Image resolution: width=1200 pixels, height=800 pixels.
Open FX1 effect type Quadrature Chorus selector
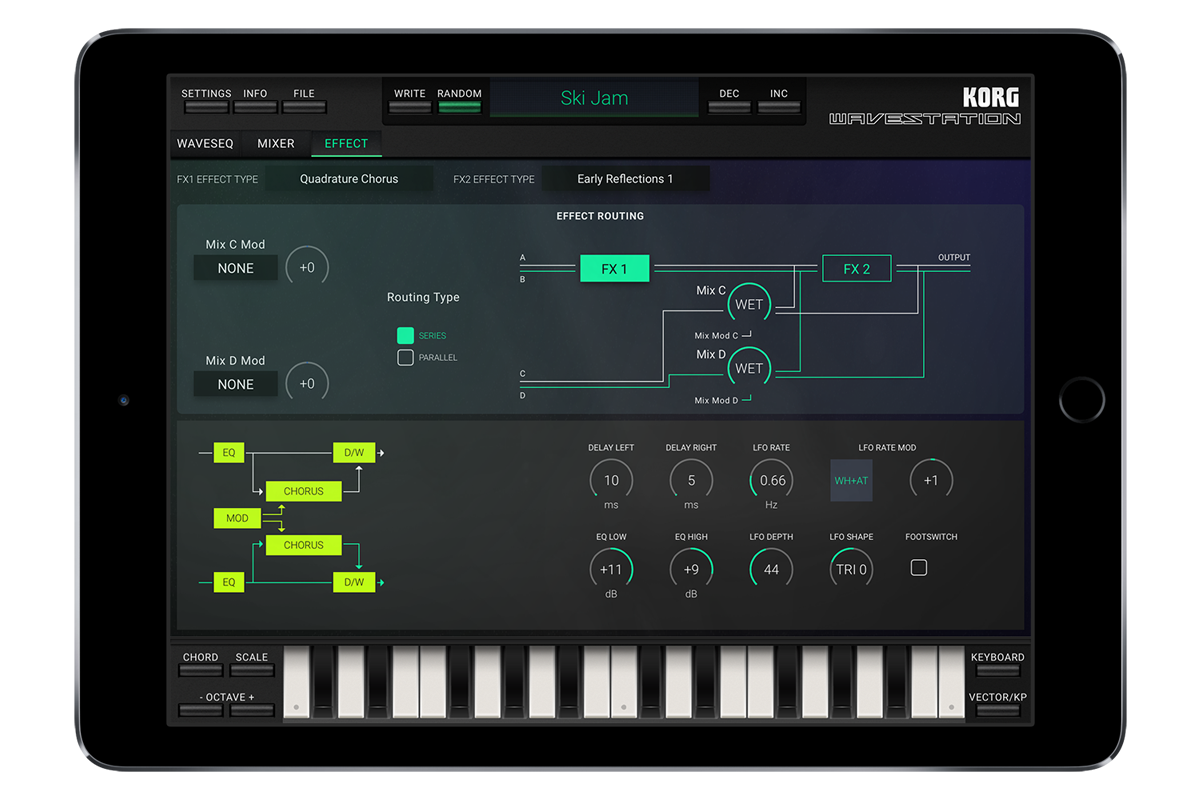tap(349, 179)
